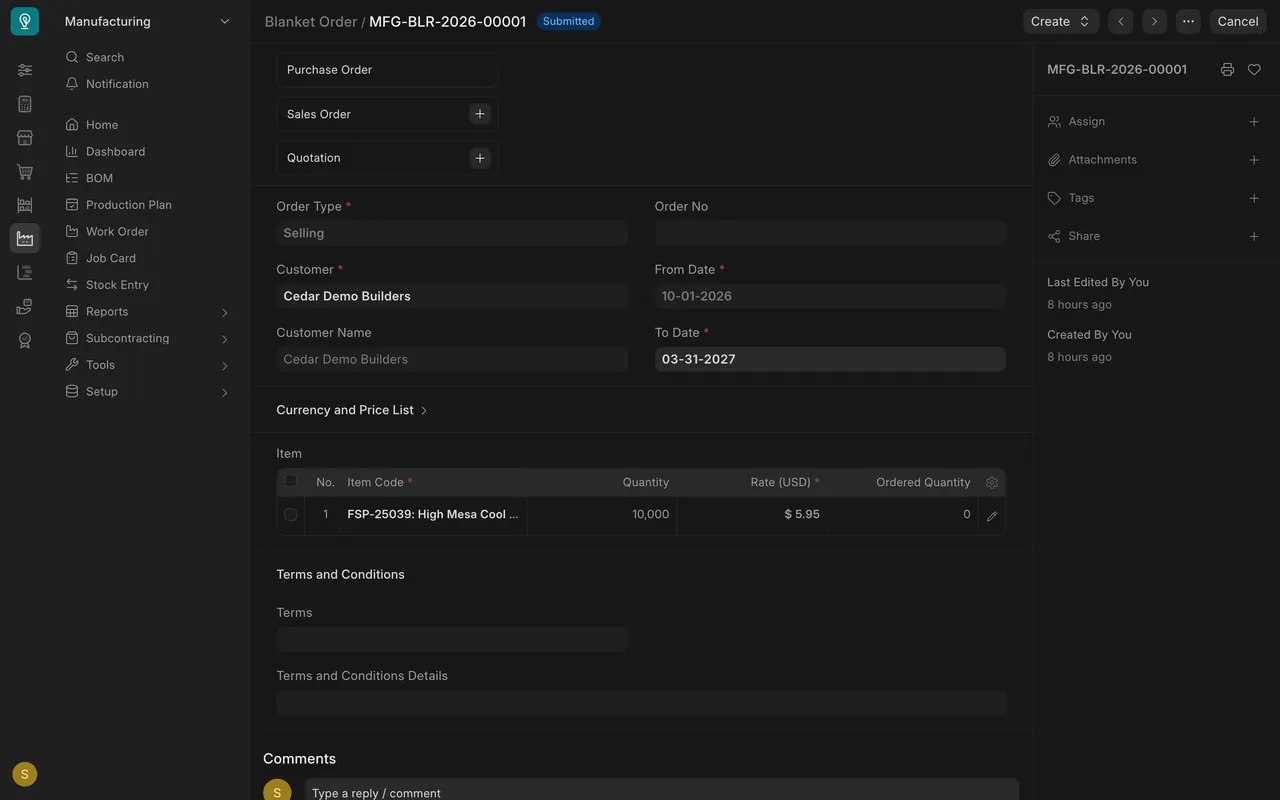1280x800 pixels.
Task: Toggle the select-all items checkbox
Action: point(291,481)
